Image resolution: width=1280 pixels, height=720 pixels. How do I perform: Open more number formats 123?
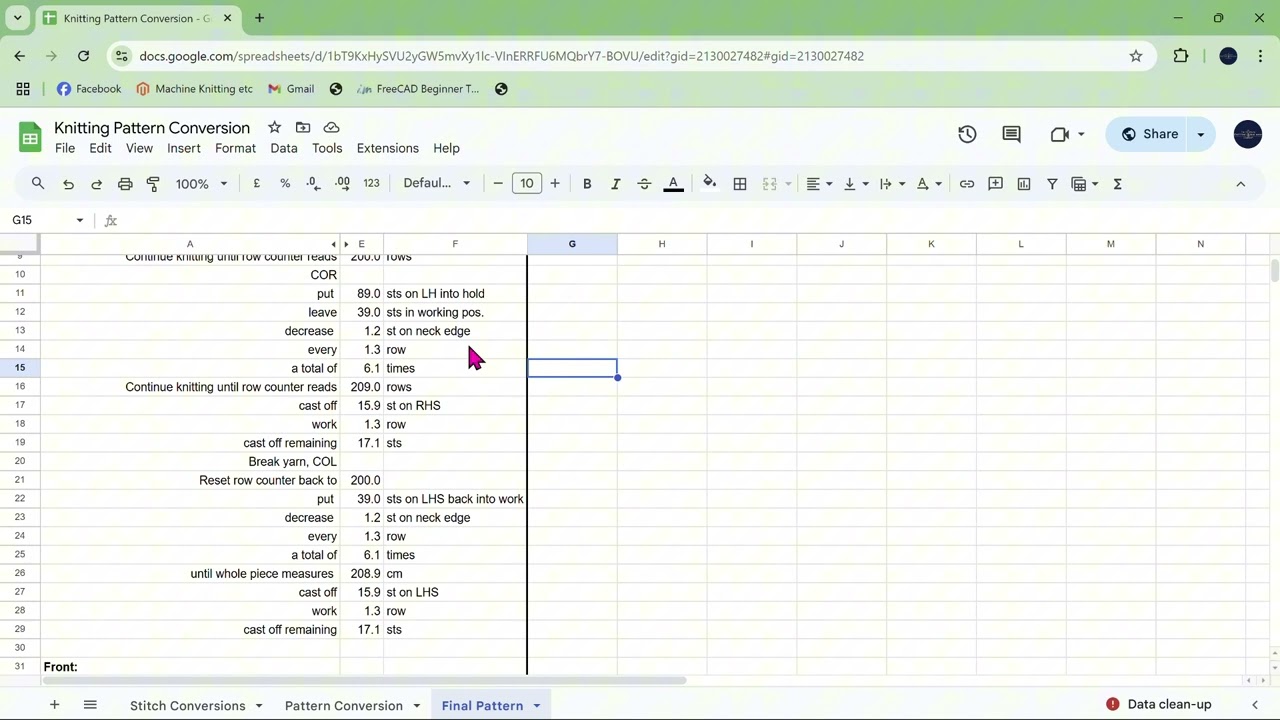click(x=371, y=184)
